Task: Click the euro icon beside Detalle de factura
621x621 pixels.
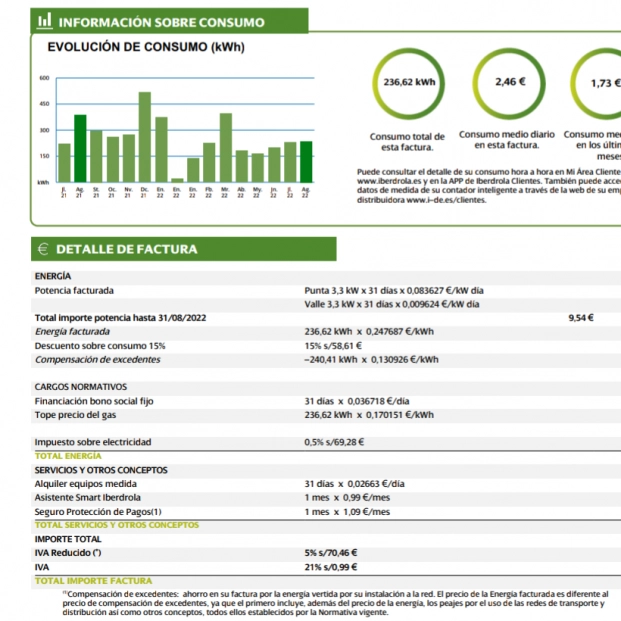Action: point(44,249)
